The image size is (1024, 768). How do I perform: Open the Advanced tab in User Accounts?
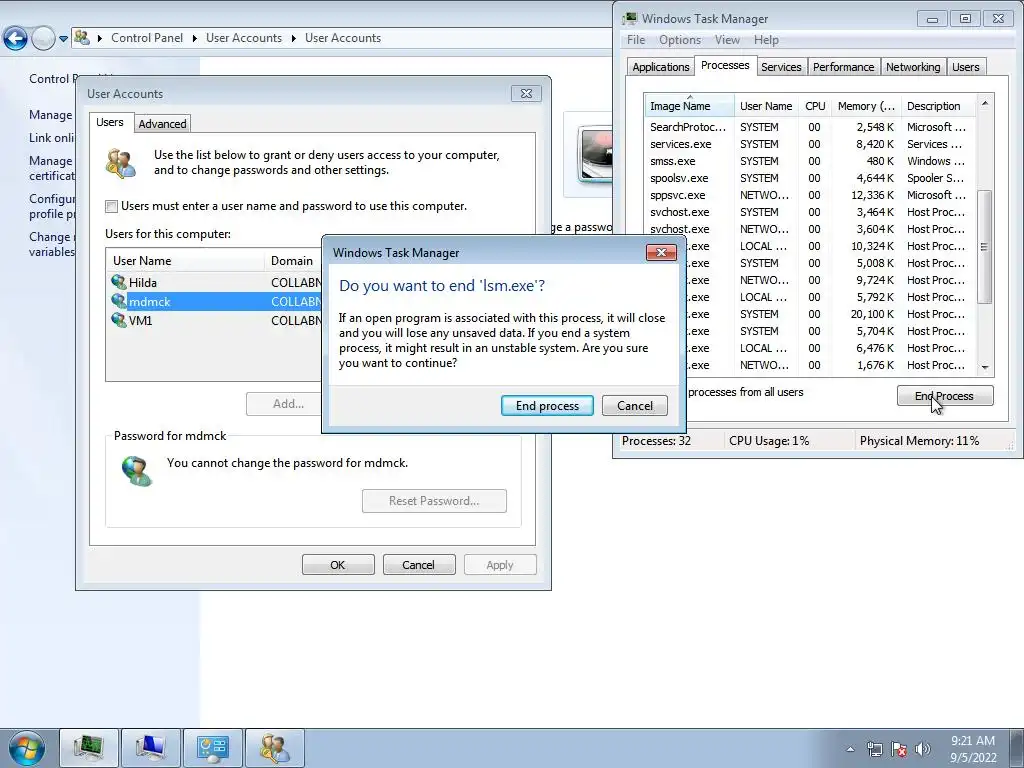point(163,123)
